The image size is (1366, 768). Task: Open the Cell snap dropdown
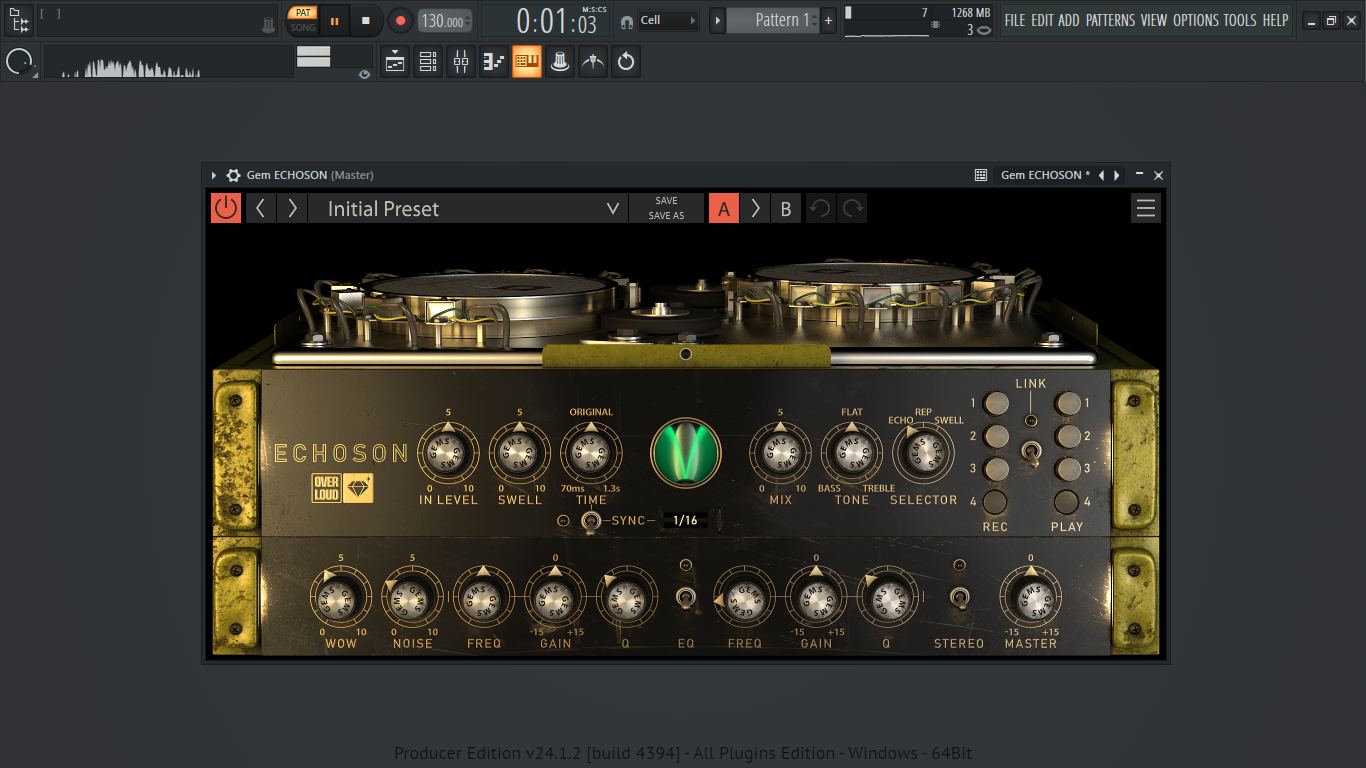(x=668, y=20)
